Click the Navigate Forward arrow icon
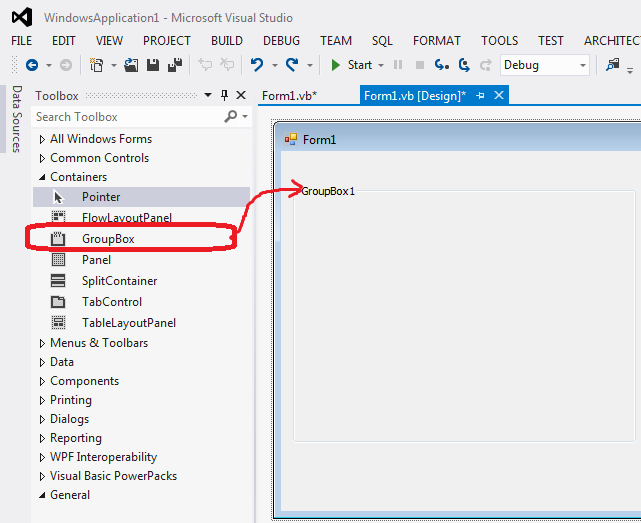The height and width of the screenshot is (523, 641). coord(66,65)
